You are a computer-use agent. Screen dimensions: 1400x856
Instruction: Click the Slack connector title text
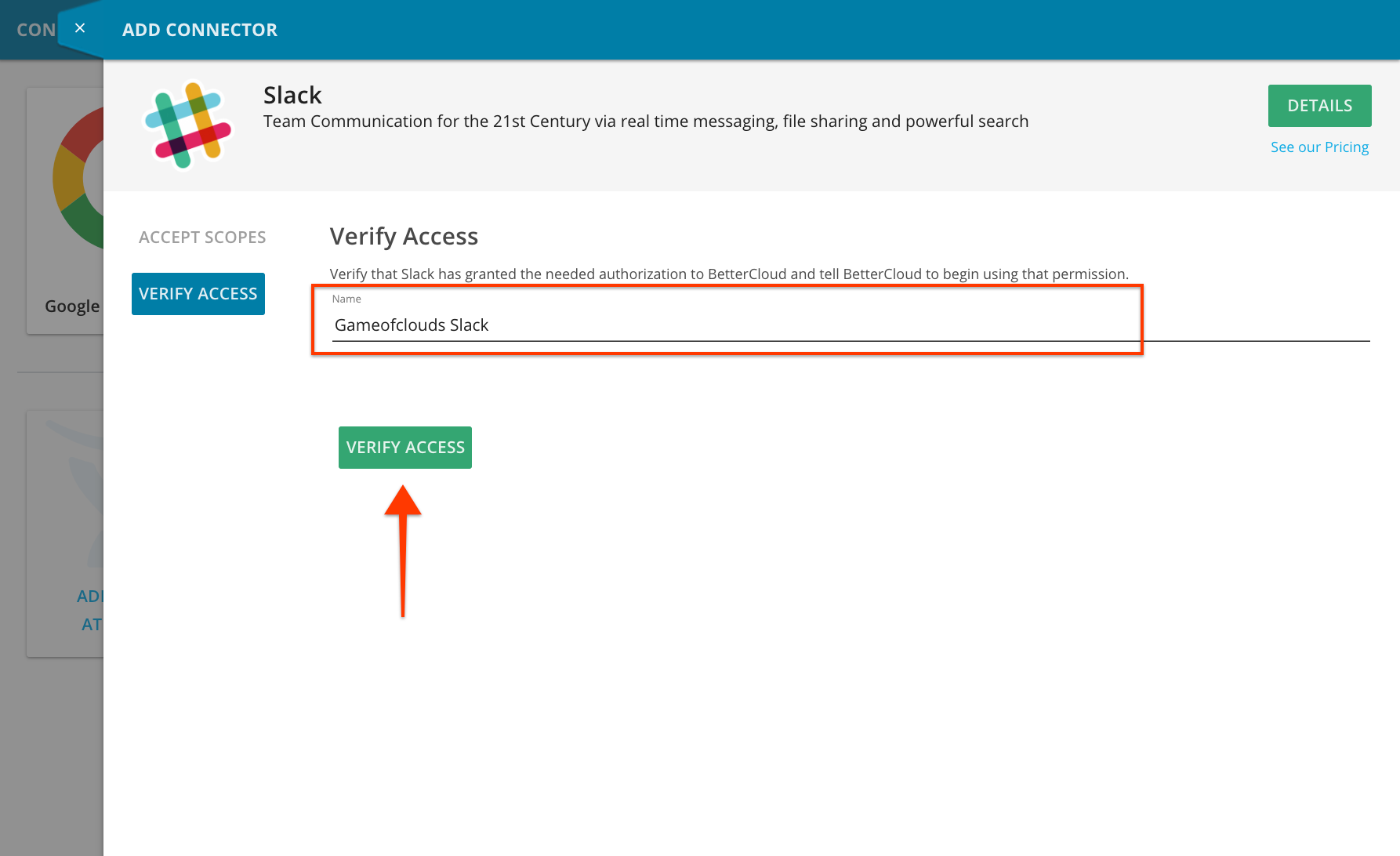(x=292, y=95)
